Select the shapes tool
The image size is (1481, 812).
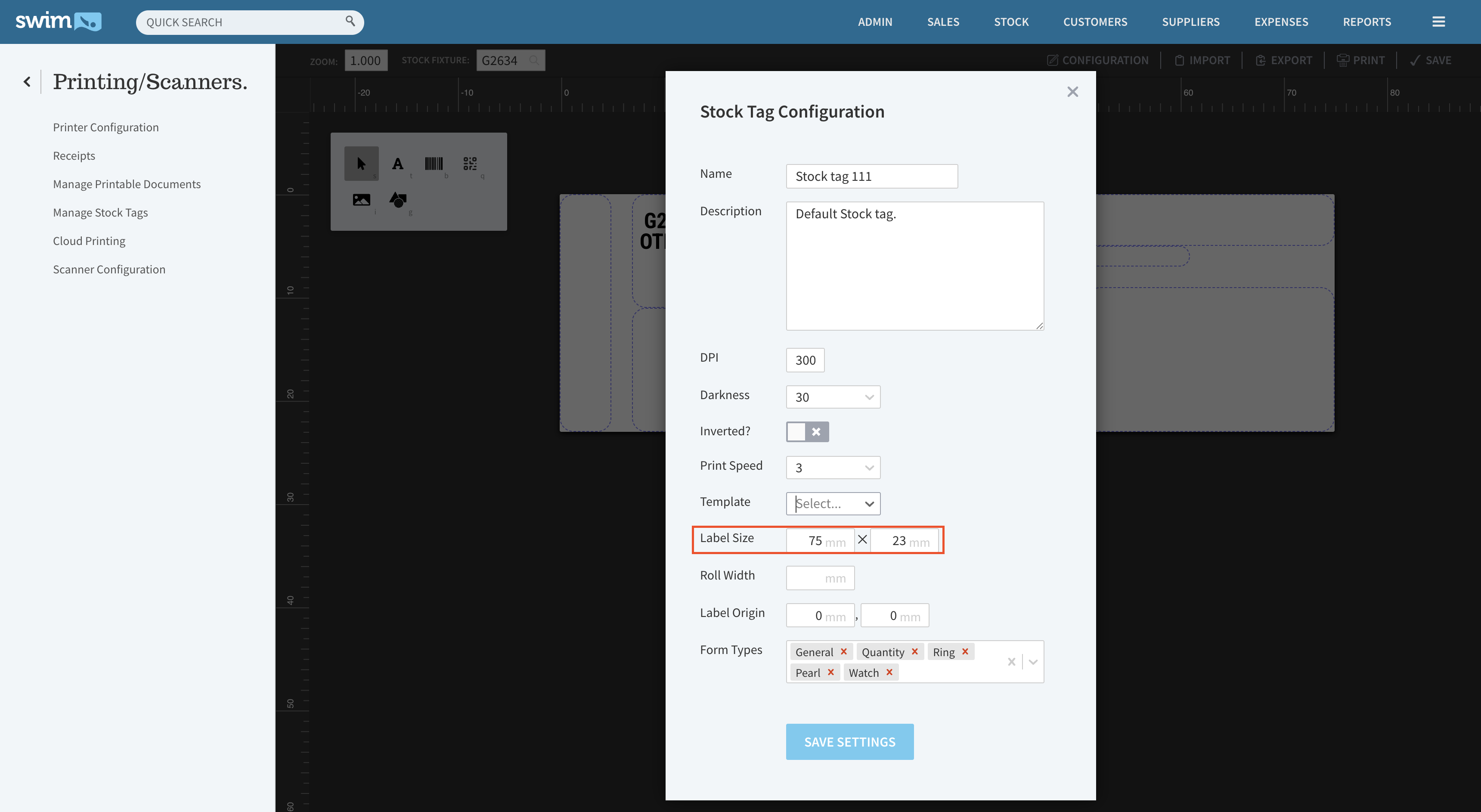pos(398,200)
